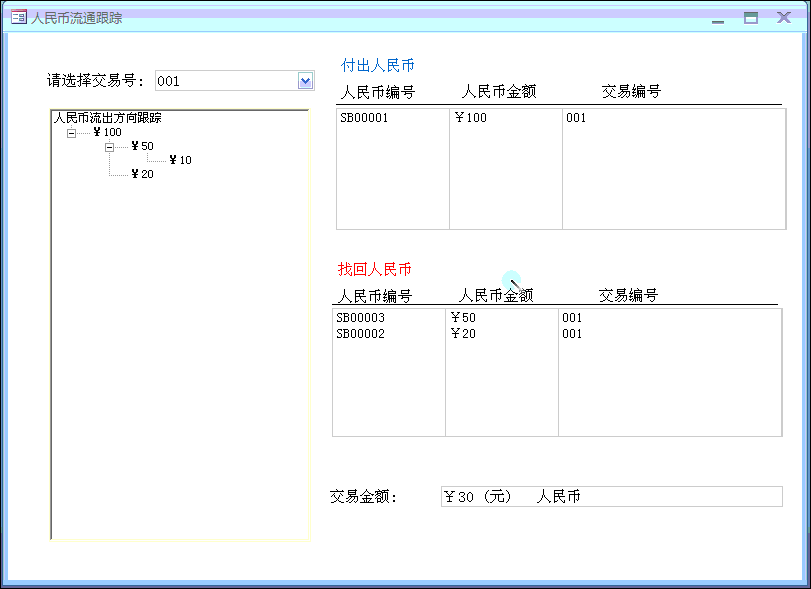Click ¥20 amount in 找回人民币 list
The height and width of the screenshot is (589, 811).
tap(463, 334)
